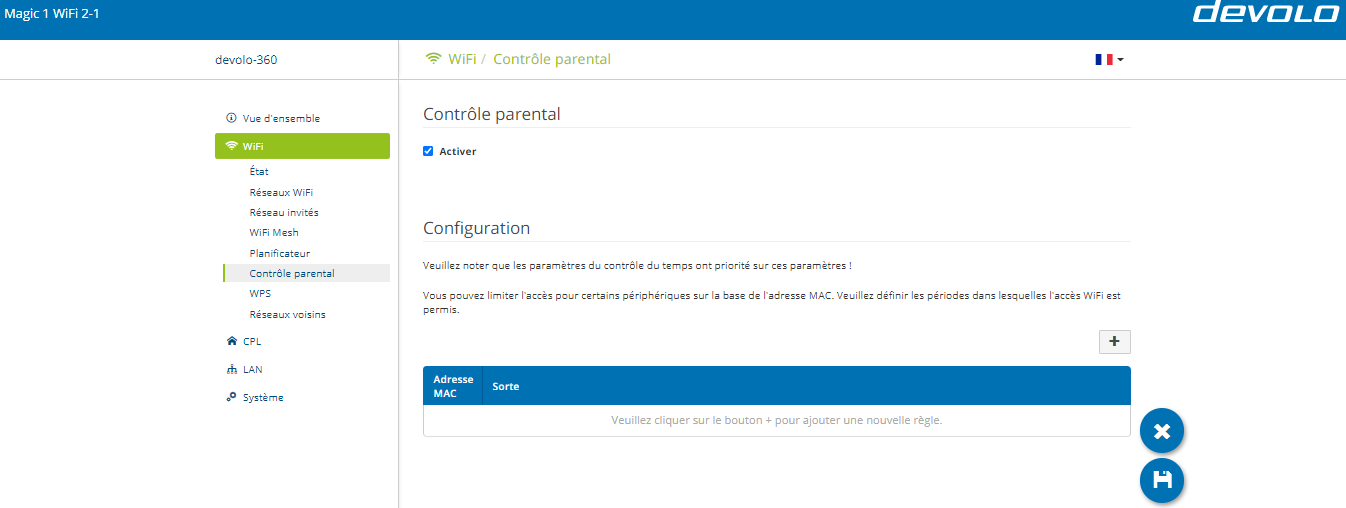Click the network icon next to LAN

(232, 369)
